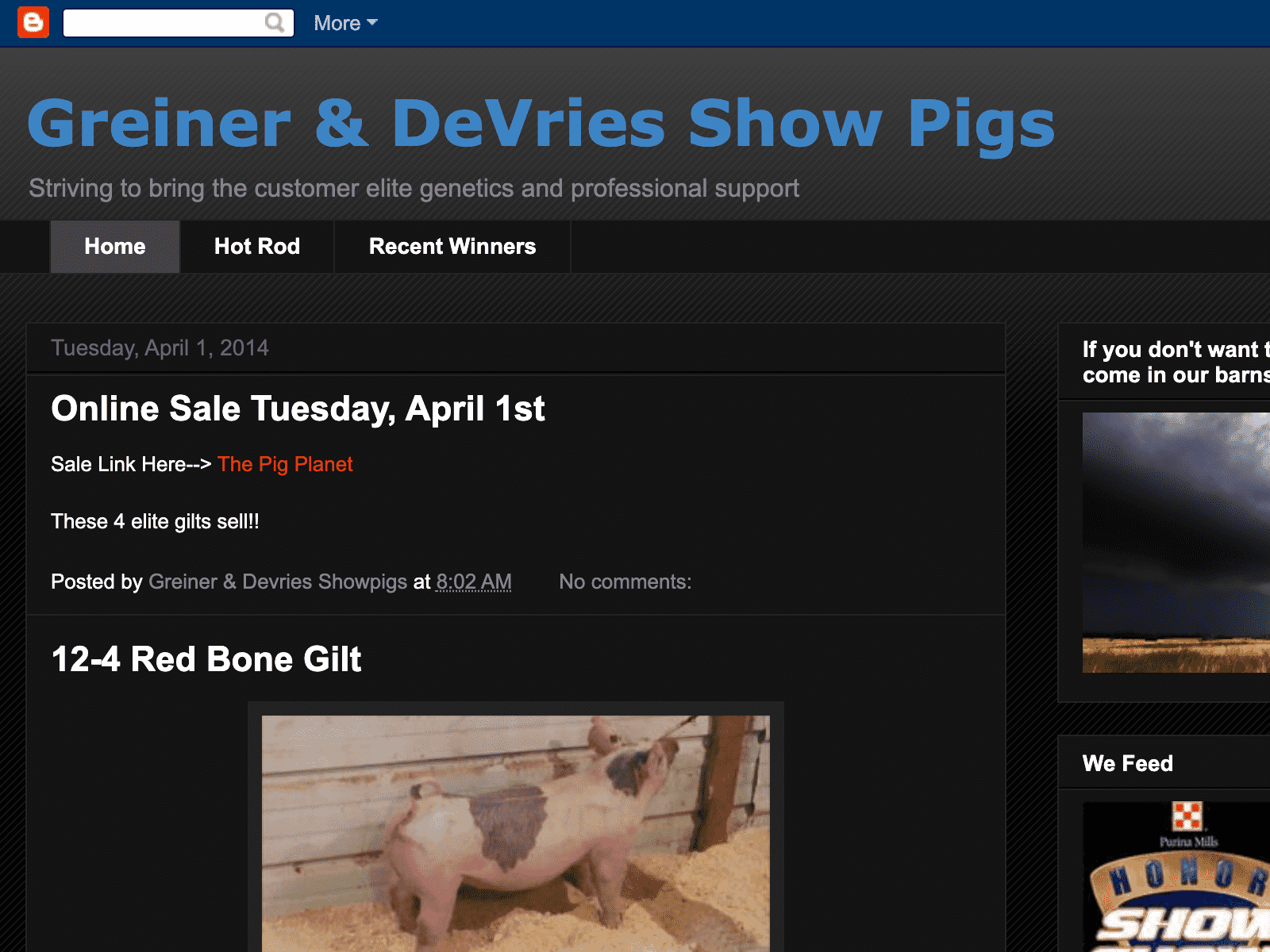This screenshot has height=952, width=1270.
Task: Switch to Recent Winners tab
Action: tap(452, 247)
